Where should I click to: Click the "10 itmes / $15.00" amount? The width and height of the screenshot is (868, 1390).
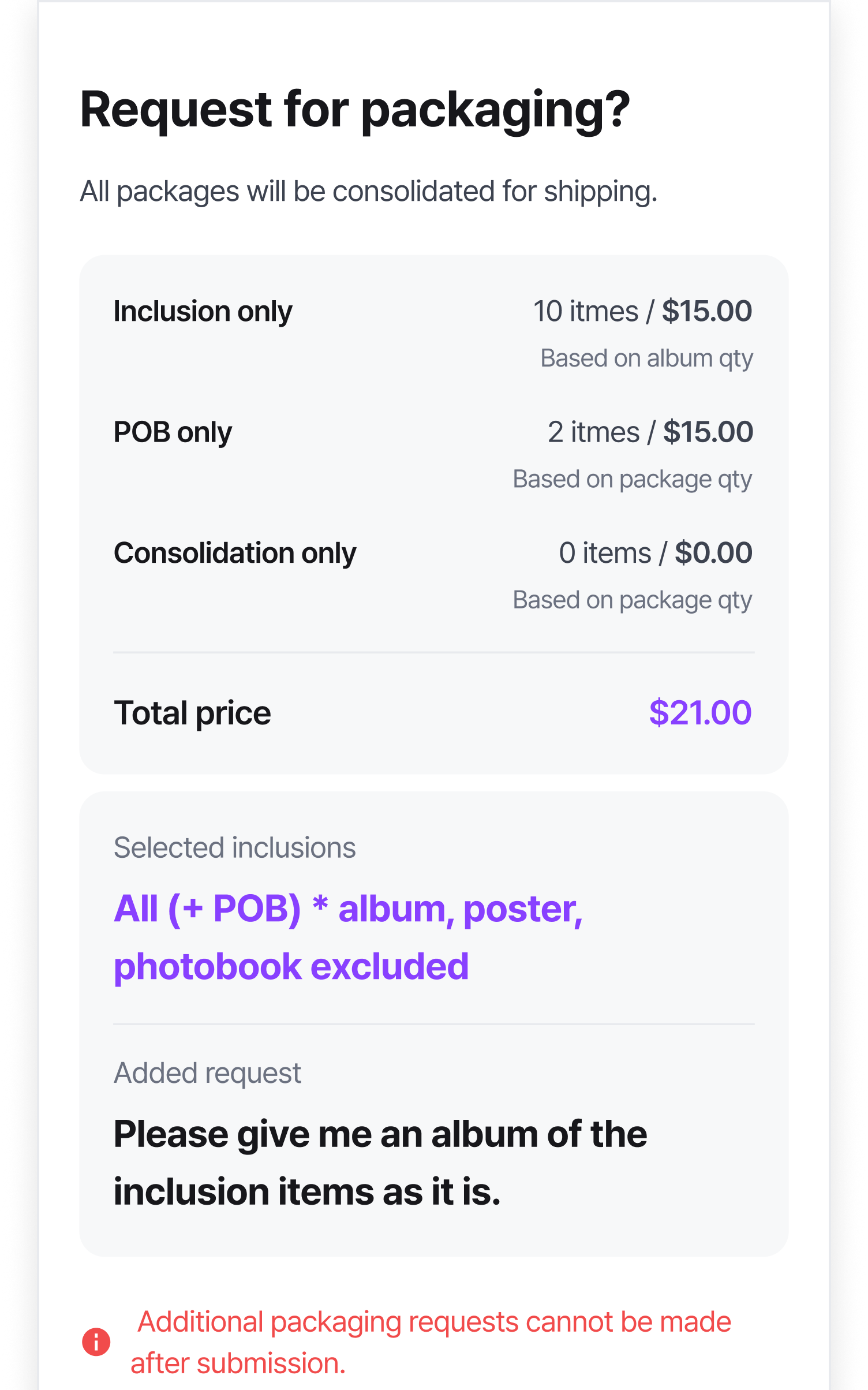pyautogui.click(x=642, y=311)
